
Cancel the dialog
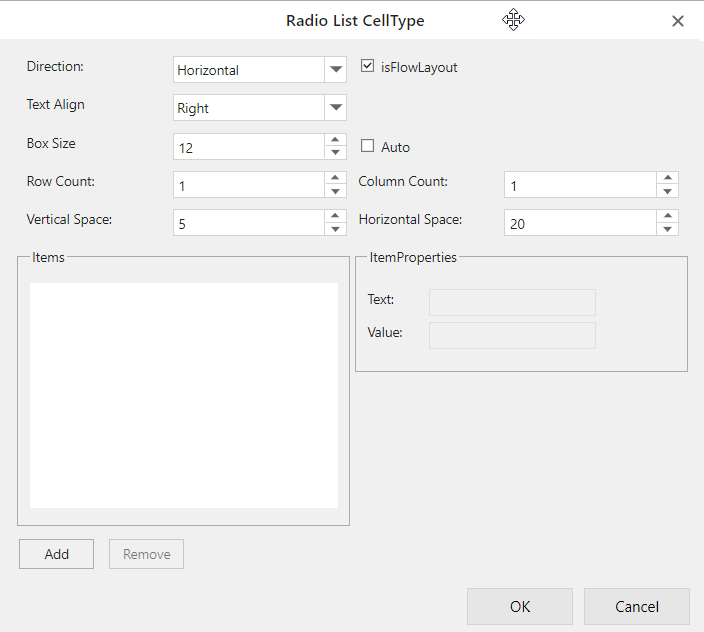tap(636, 606)
